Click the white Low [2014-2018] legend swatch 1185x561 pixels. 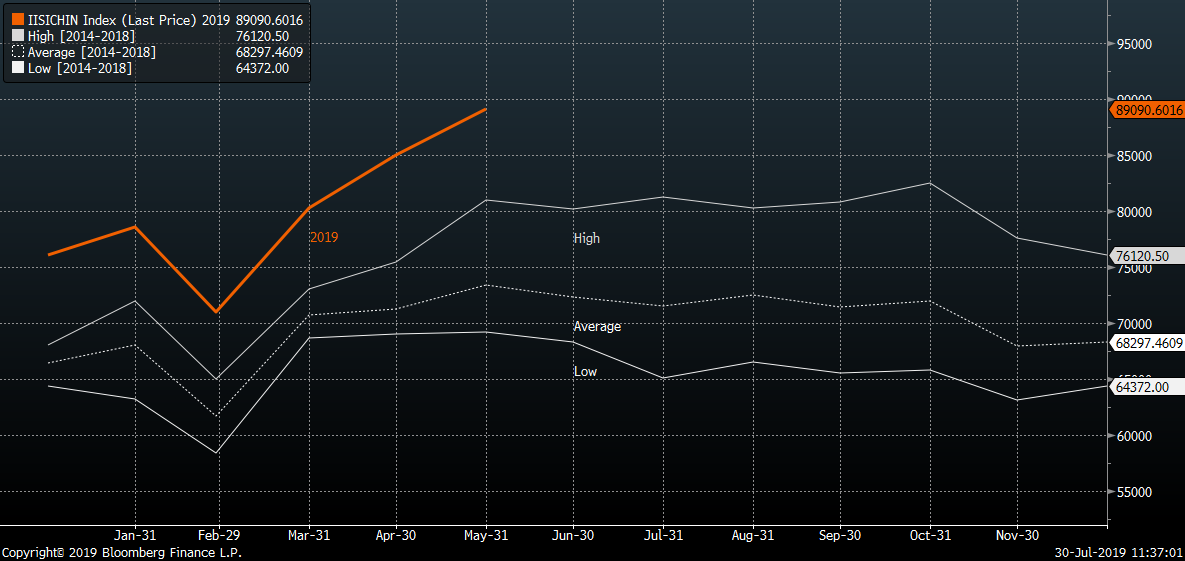(18, 68)
